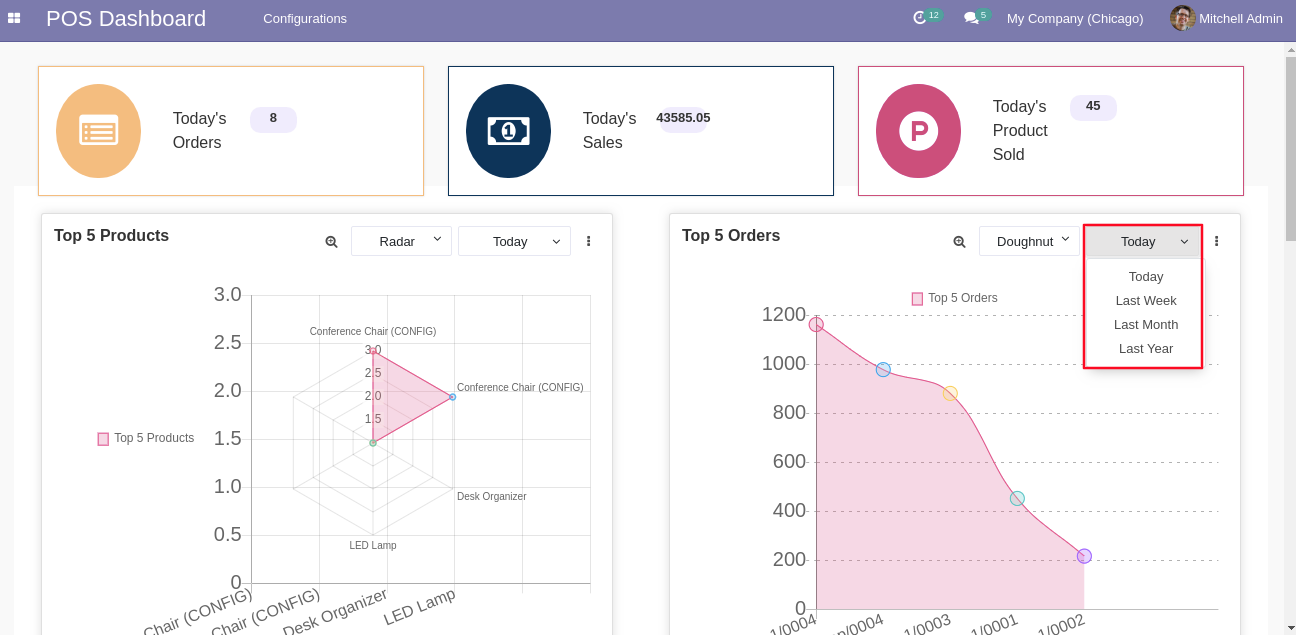The image size is (1296, 635).
Task: Click the Today's Product Sold P icon
Action: (x=918, y=131)
